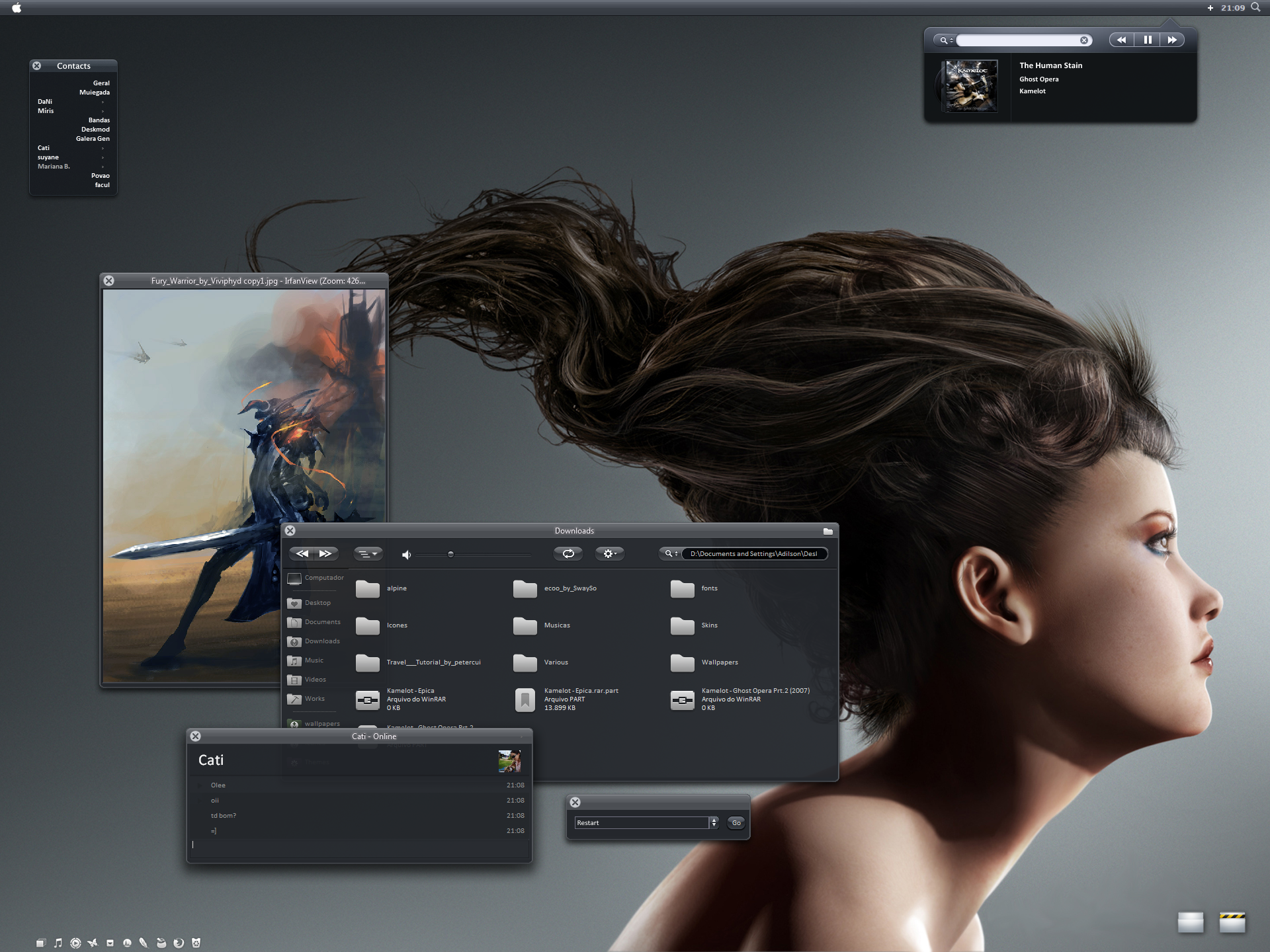
Task: Select Desktop in Downloads sidebar
Action: tap(310, 603)
